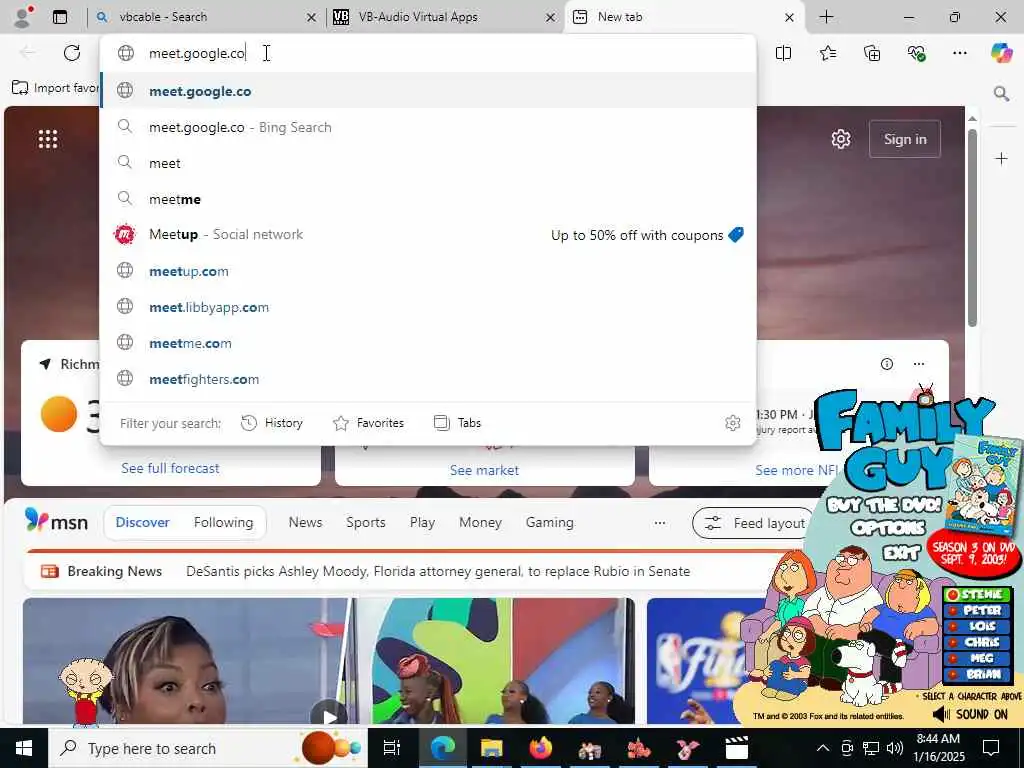The image size is (1024, 768).
Task: Choose the meet.google.co URL suggestion
Action: click(428, 91)
